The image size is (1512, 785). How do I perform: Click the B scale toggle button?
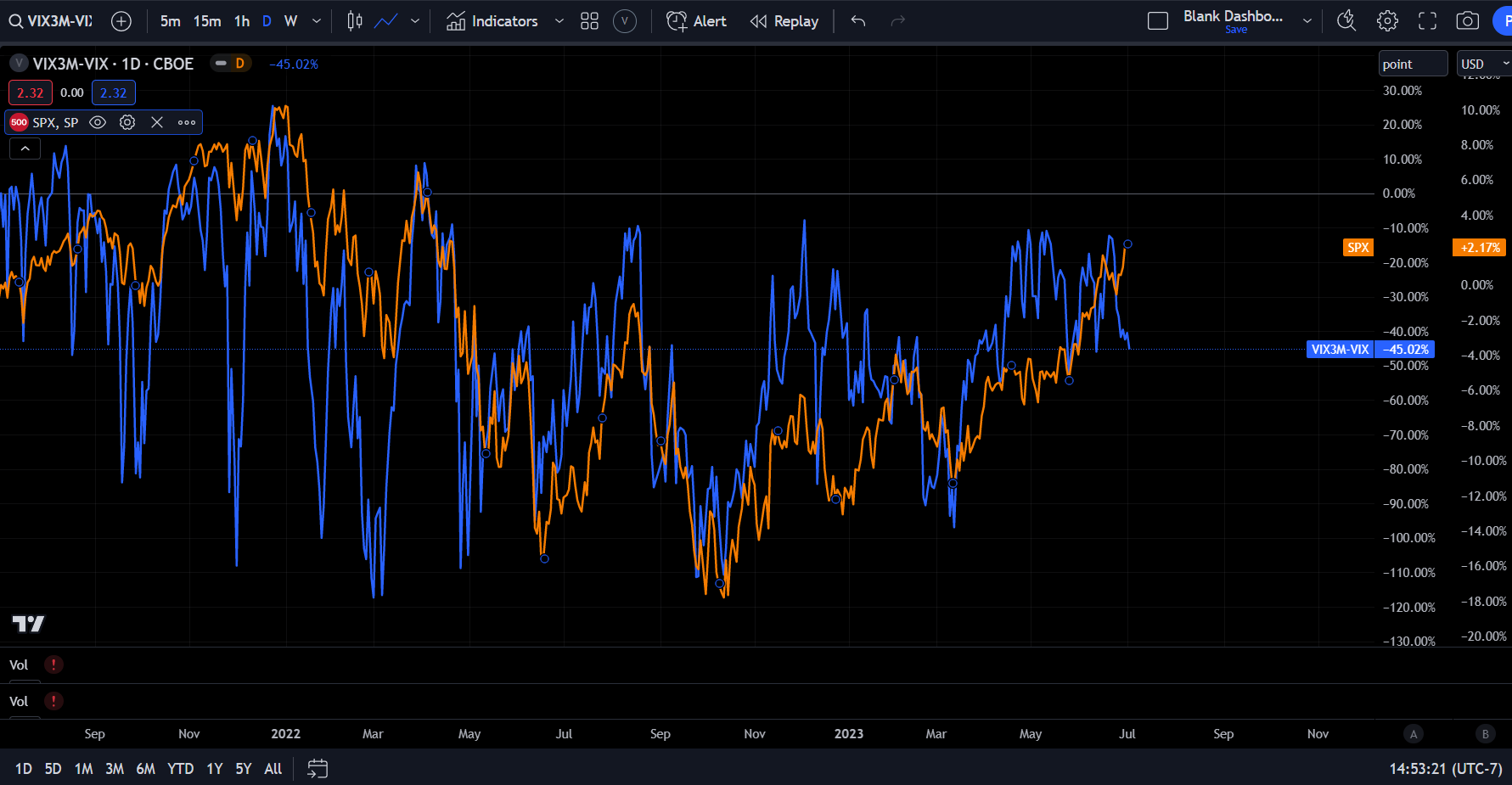click(1485, 734)
